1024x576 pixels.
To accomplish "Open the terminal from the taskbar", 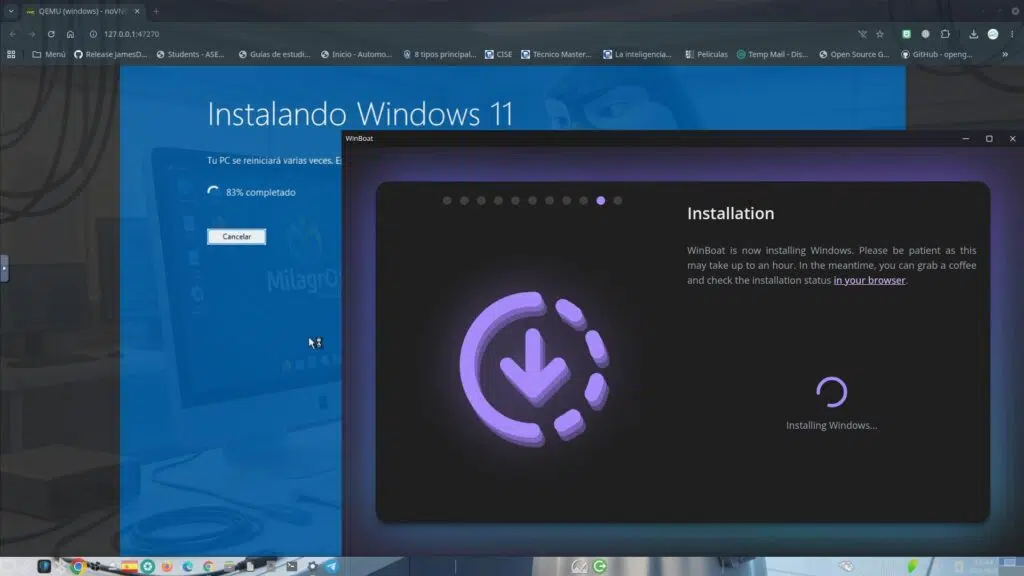I will pyautogui.click(x=291, y=566).
